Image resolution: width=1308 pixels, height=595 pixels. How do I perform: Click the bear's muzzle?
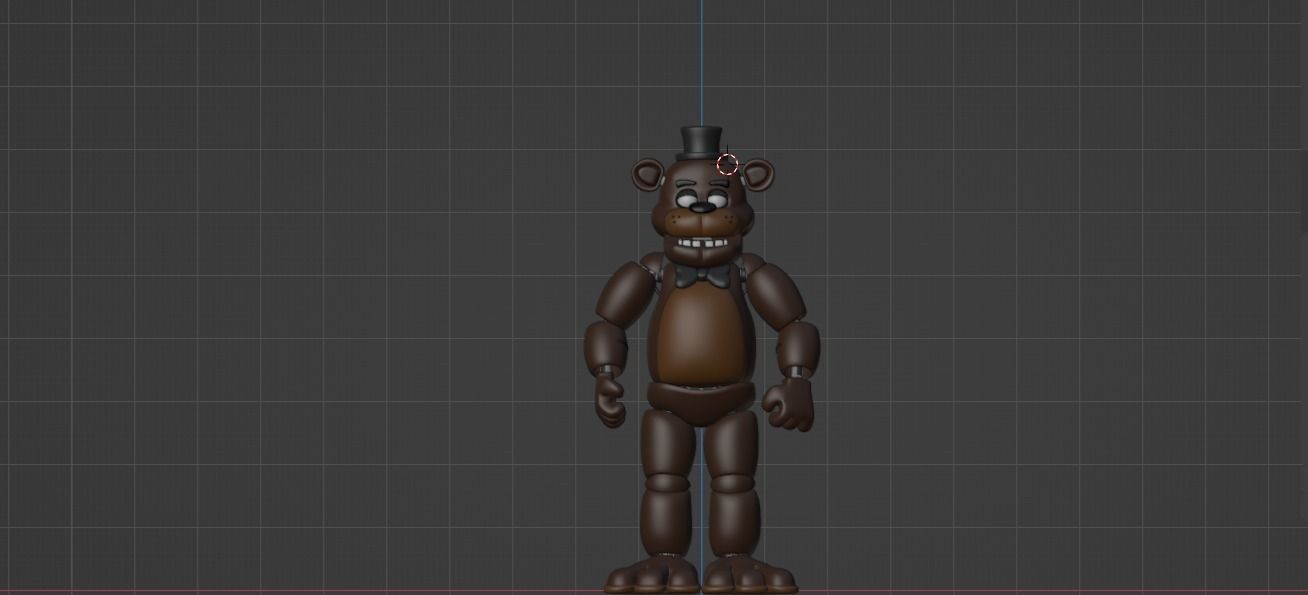tap(700, 221)
